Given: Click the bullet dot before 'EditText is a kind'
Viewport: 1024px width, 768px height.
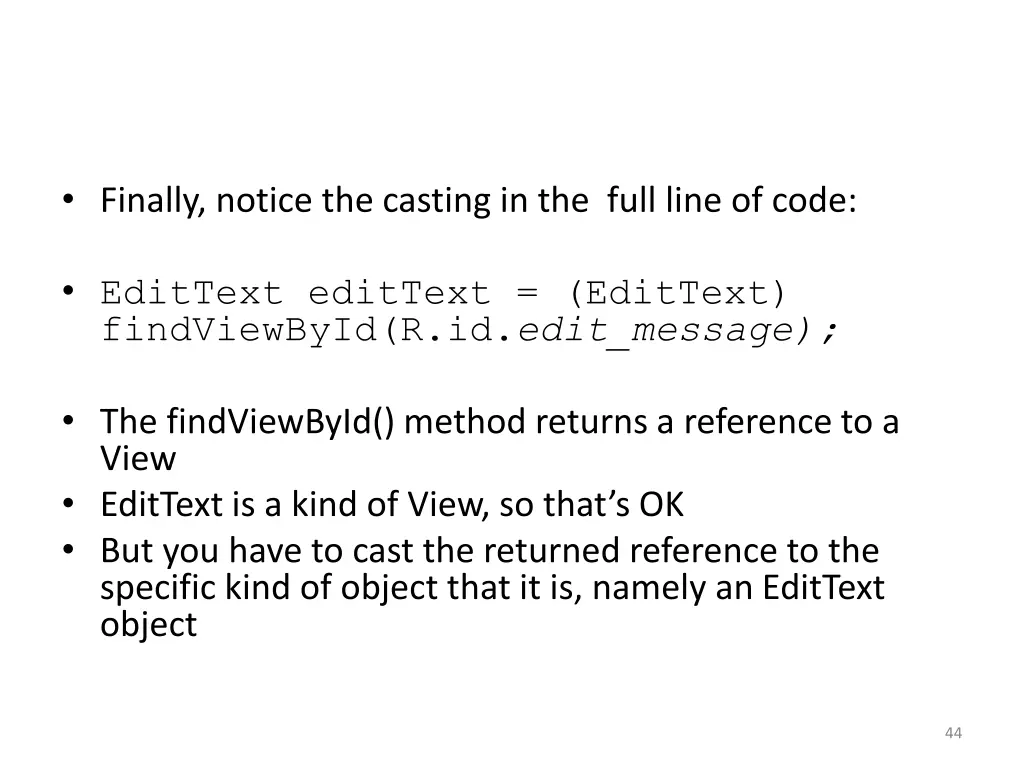Looking at the screenshot, I should (x=69, y=504).
